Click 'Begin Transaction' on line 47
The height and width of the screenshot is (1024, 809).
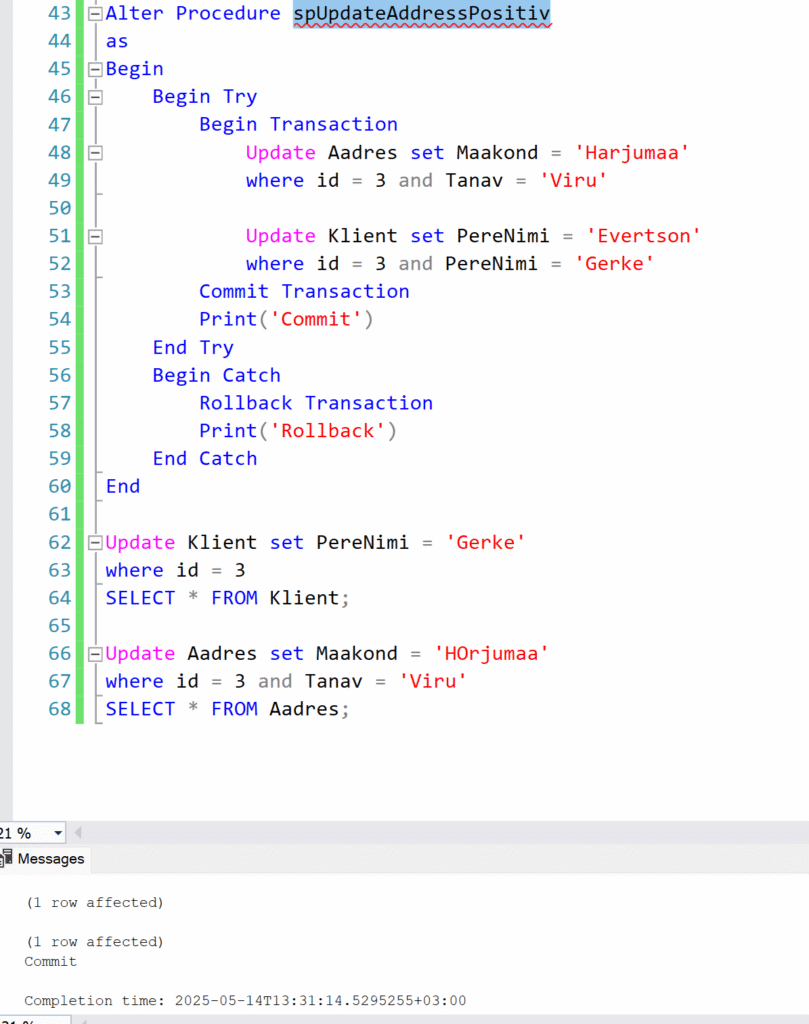click(x=298, y=125)
